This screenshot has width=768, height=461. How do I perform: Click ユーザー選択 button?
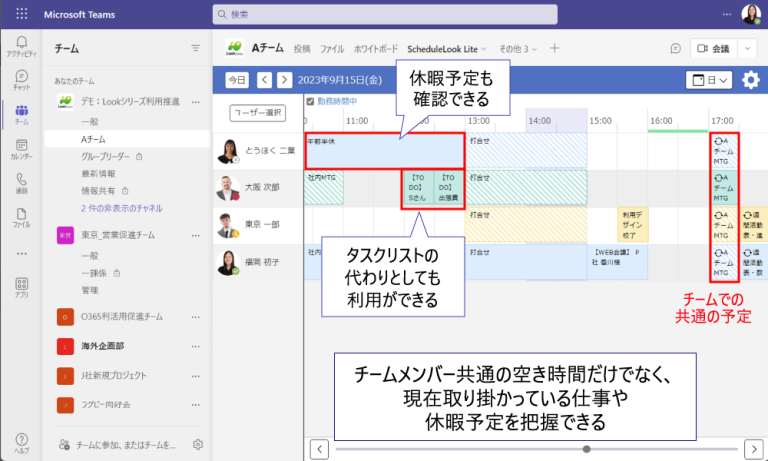(258, 113)
